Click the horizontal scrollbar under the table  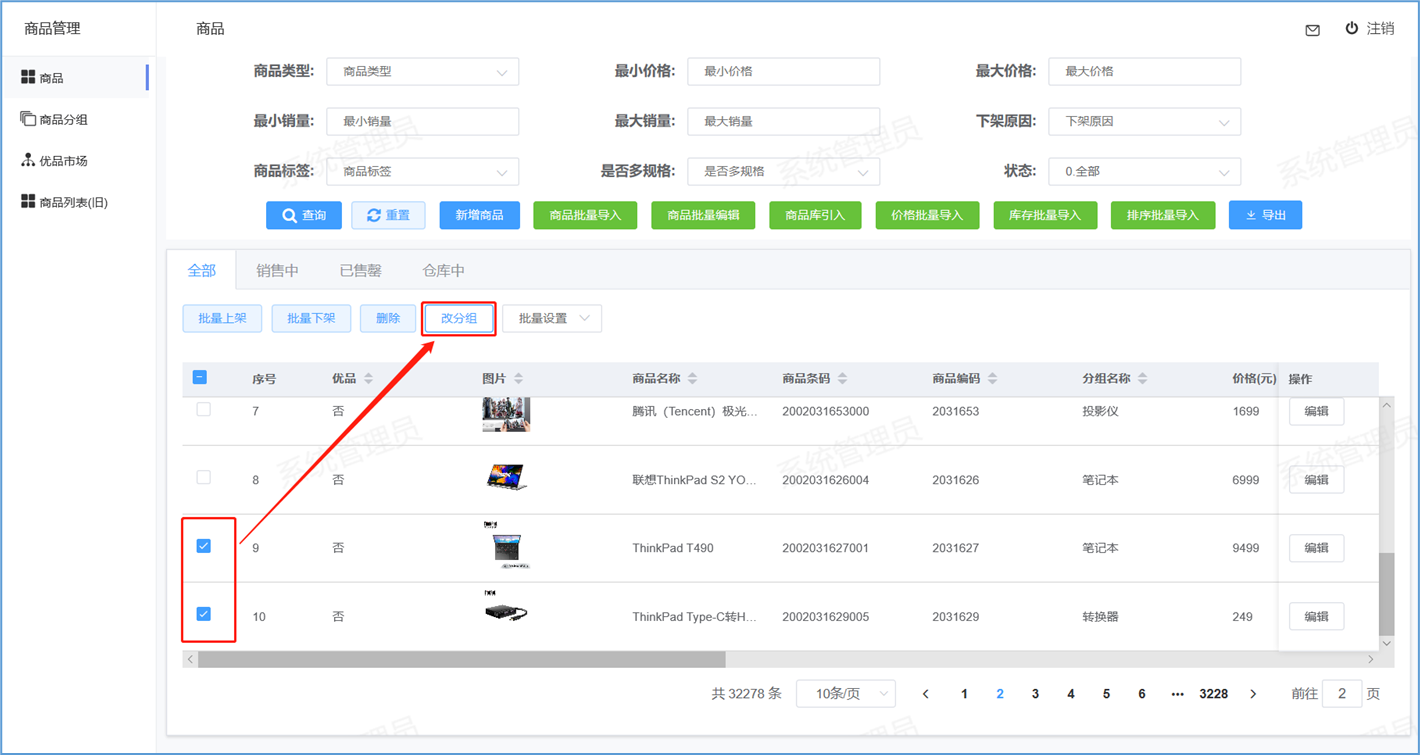[461, 660]
